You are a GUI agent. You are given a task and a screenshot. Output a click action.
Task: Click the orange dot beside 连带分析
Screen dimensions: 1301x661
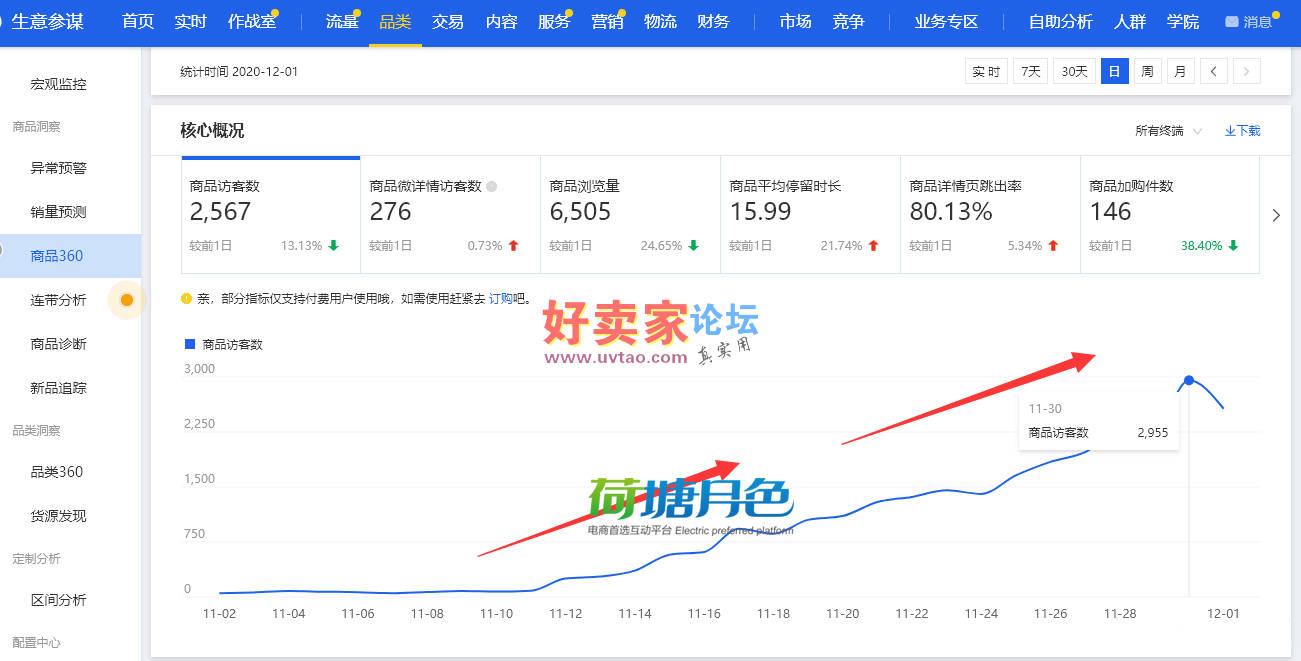point(127,300)
